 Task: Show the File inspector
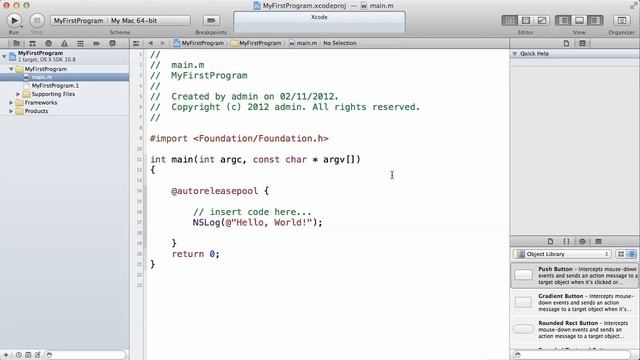point(566,43)
